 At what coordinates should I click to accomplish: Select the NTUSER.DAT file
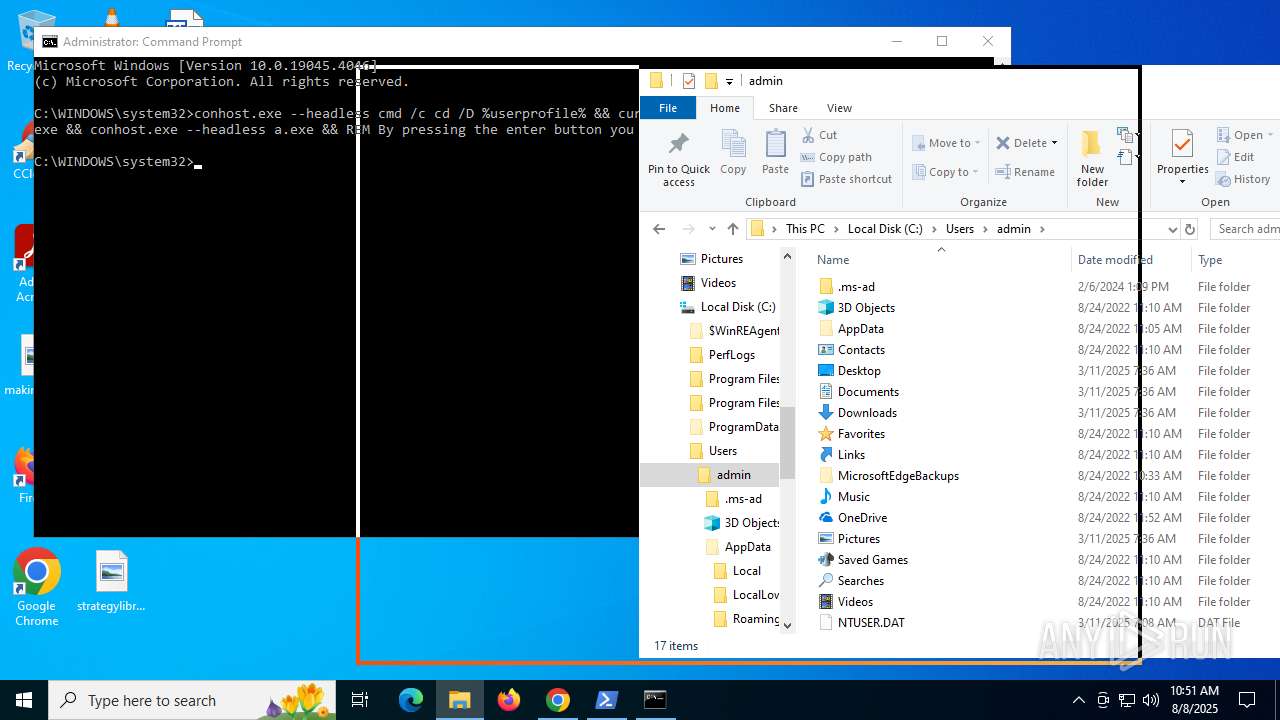tap(871, 623)
